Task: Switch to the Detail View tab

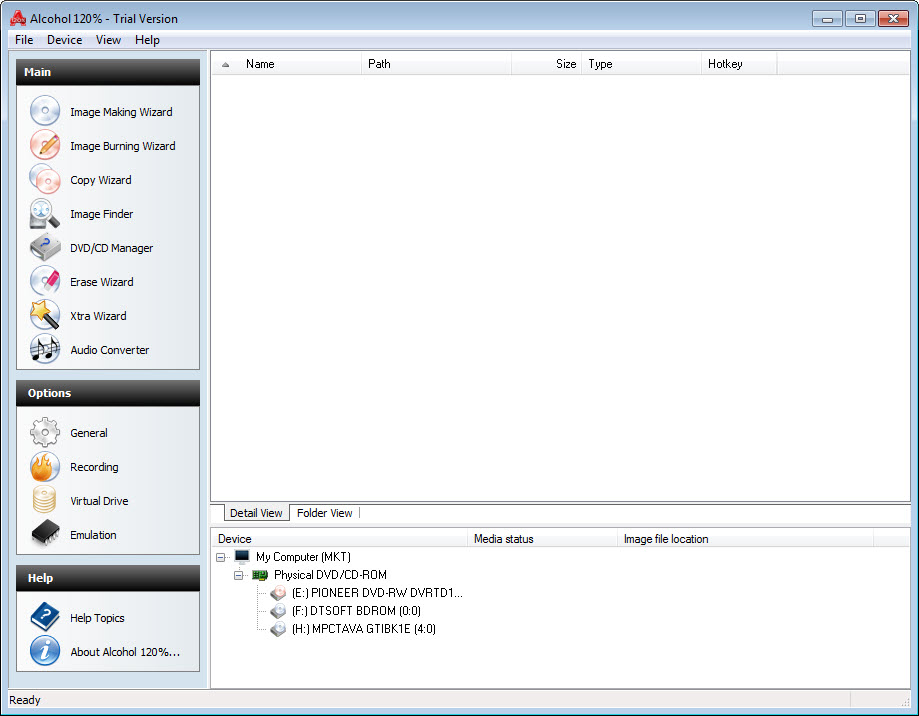Action: pos(257,513)
